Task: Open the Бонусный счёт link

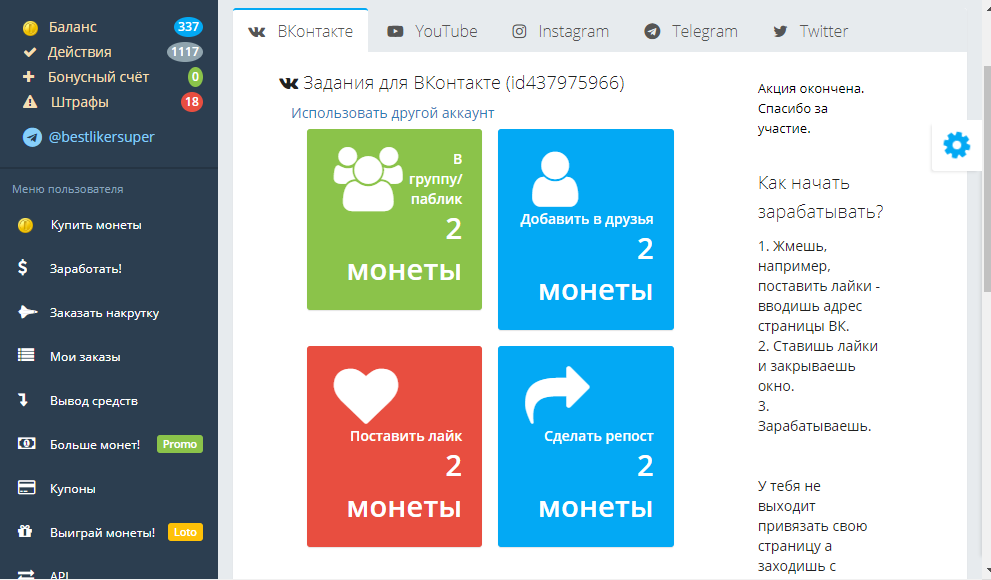Action: pos(99,77)
